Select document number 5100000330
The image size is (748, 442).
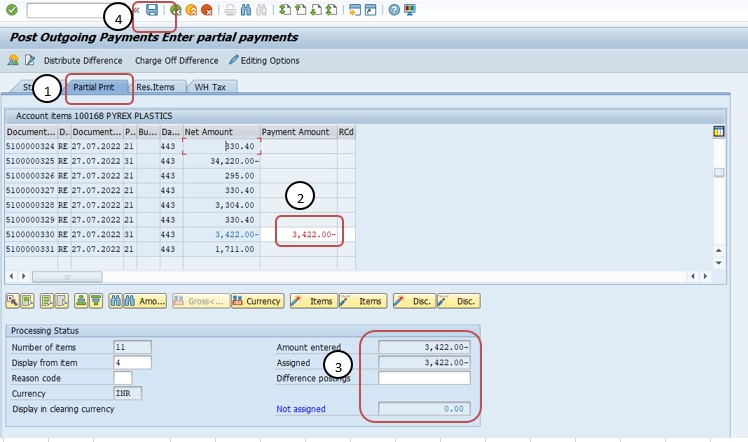pyautogui.click(x=31, y=235)
